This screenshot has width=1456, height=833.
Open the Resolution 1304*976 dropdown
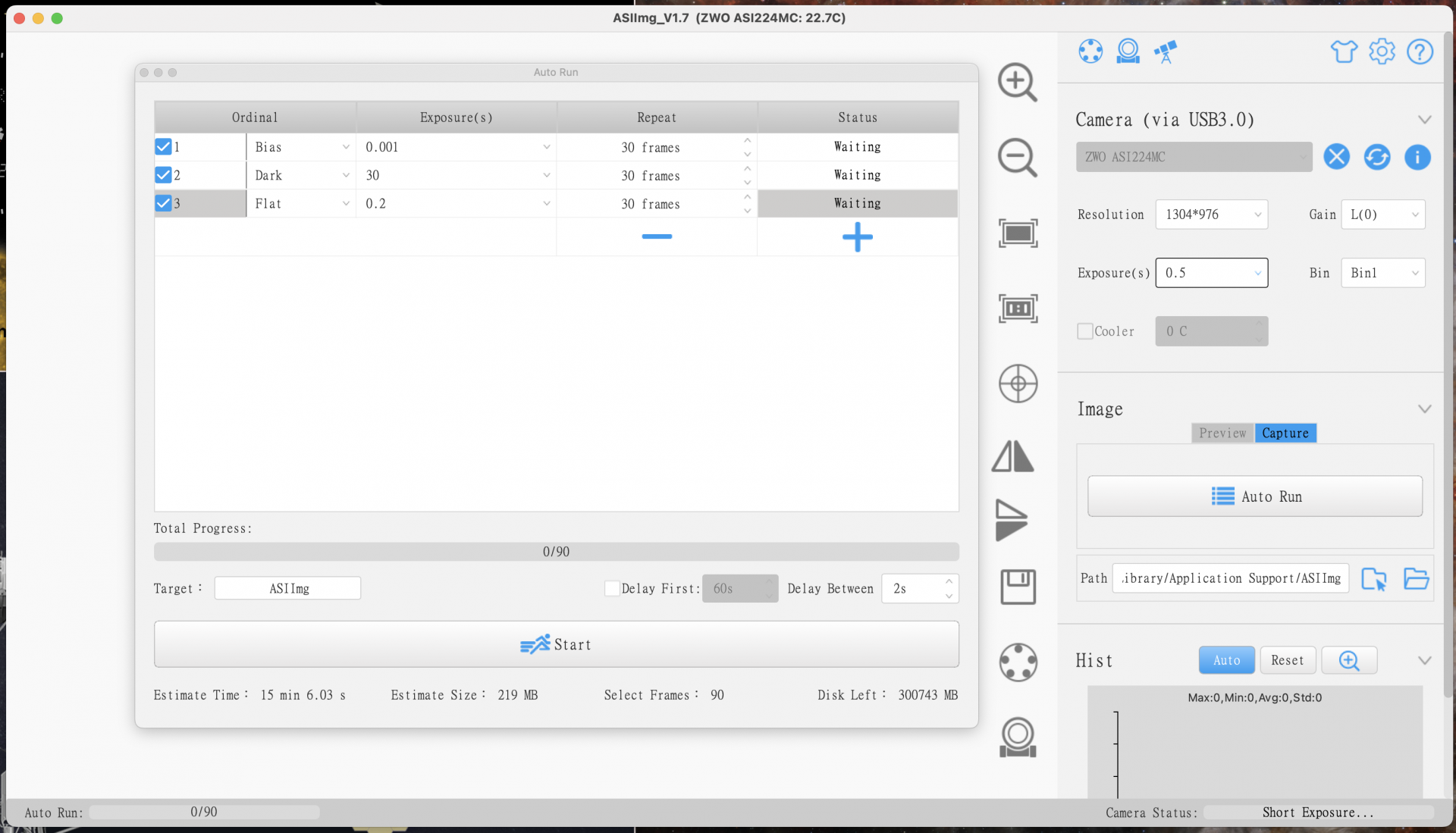1211,215
